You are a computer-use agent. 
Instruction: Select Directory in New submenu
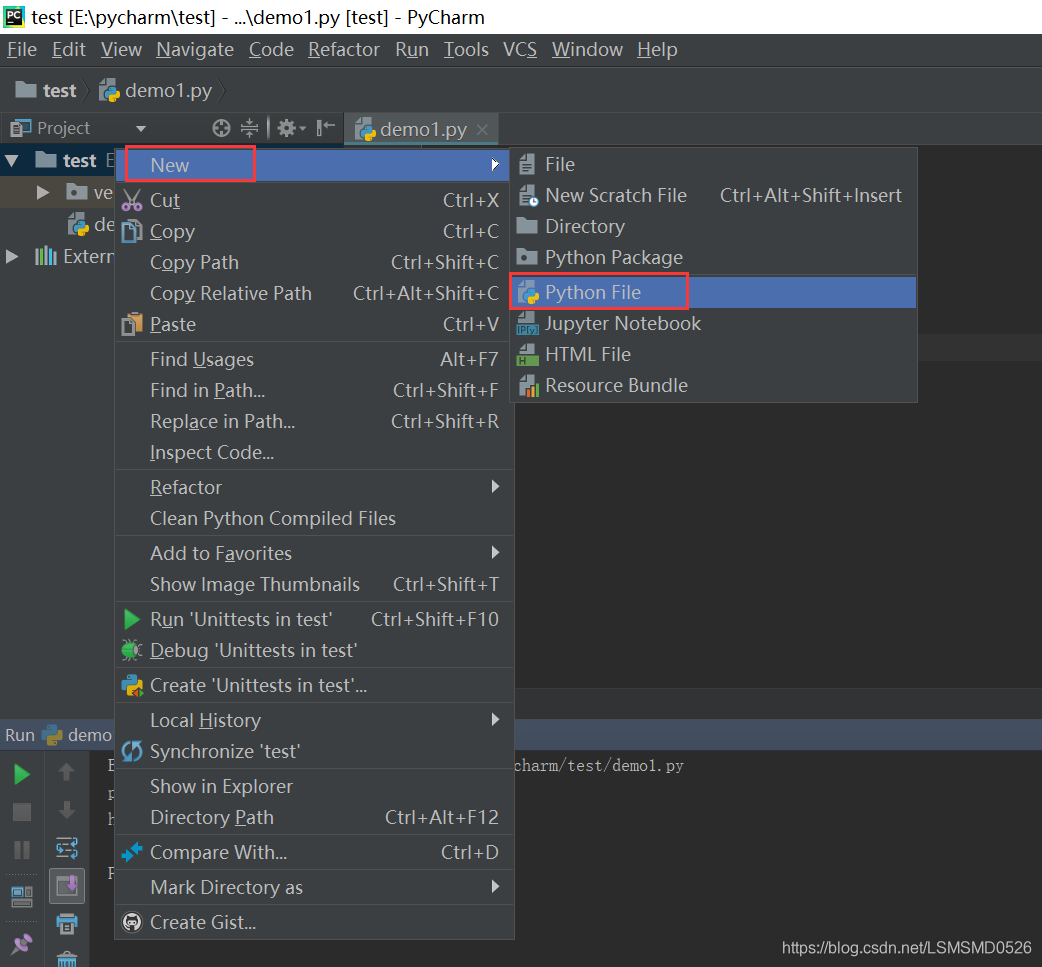[713, 227]
